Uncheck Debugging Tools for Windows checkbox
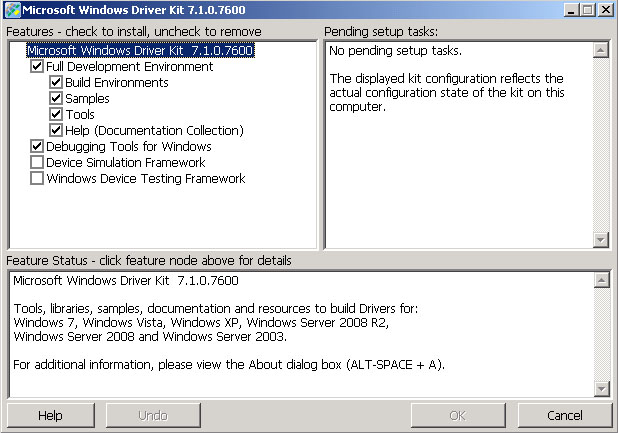Viewport: 618px width, 433px height. click(37, 146)
